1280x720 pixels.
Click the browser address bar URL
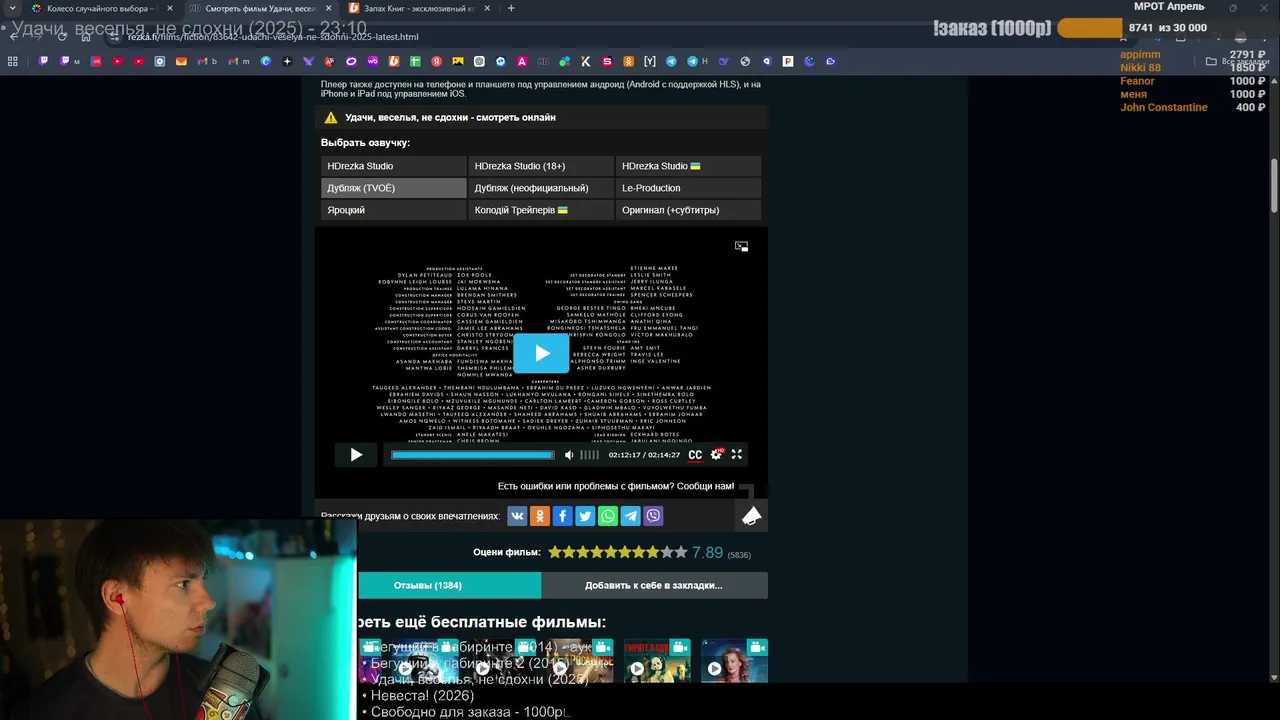(273, 37)
